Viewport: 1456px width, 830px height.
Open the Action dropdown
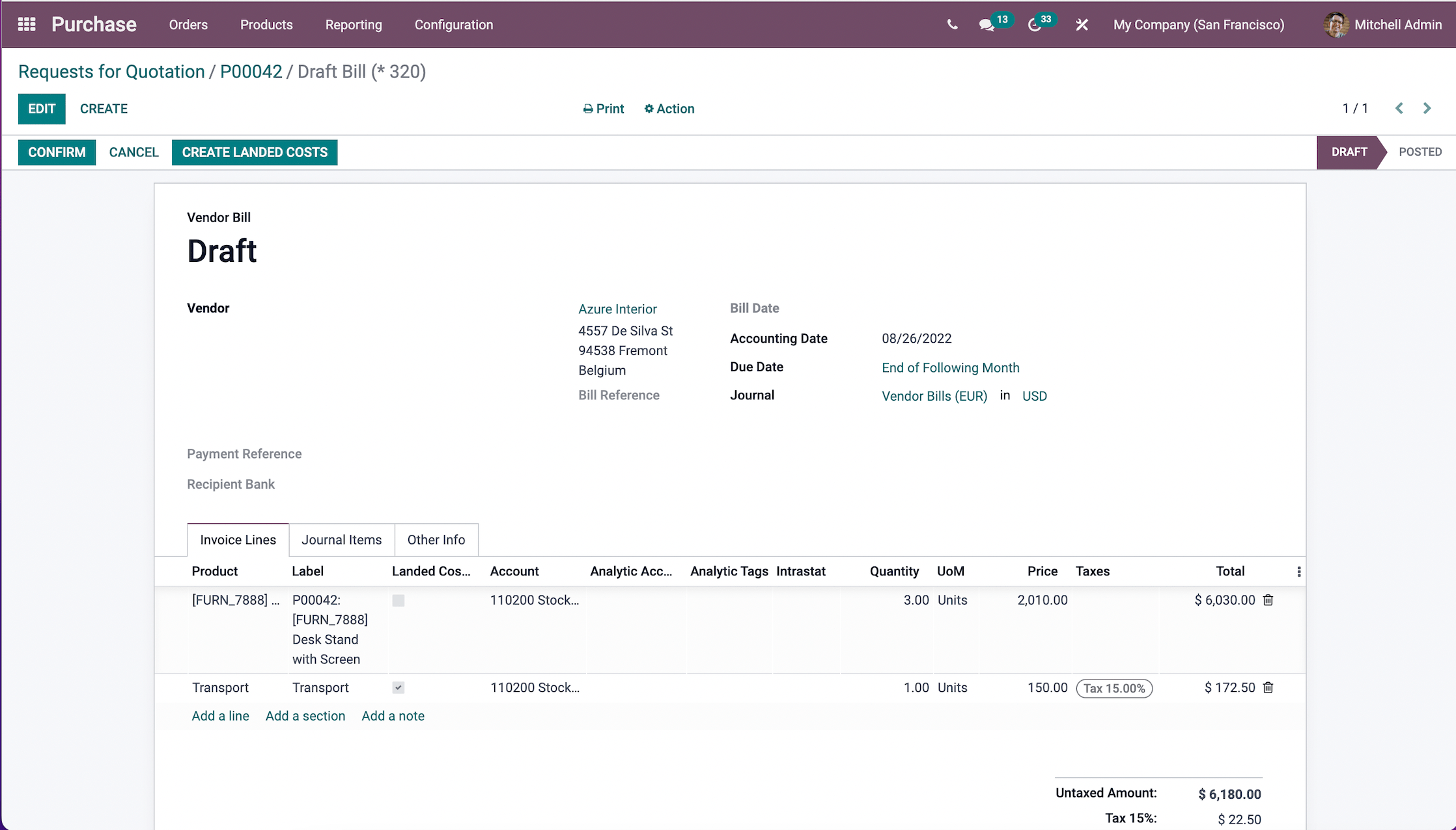669,109
